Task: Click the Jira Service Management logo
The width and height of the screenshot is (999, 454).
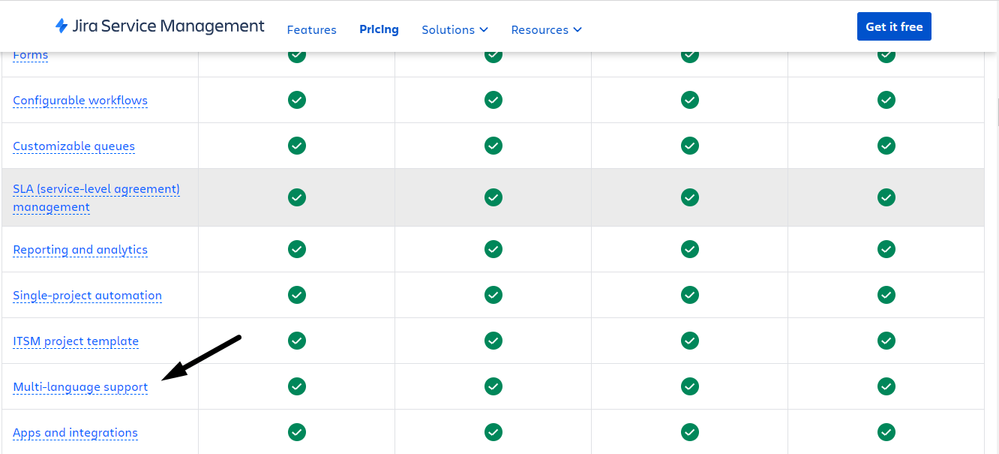Action: tap(159, 26)
